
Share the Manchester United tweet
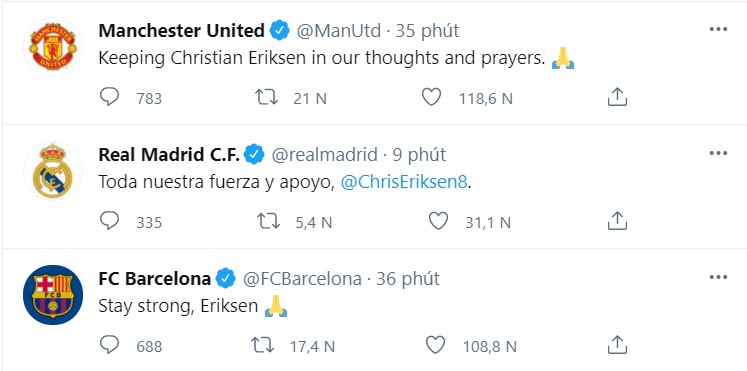coord(617,97)
